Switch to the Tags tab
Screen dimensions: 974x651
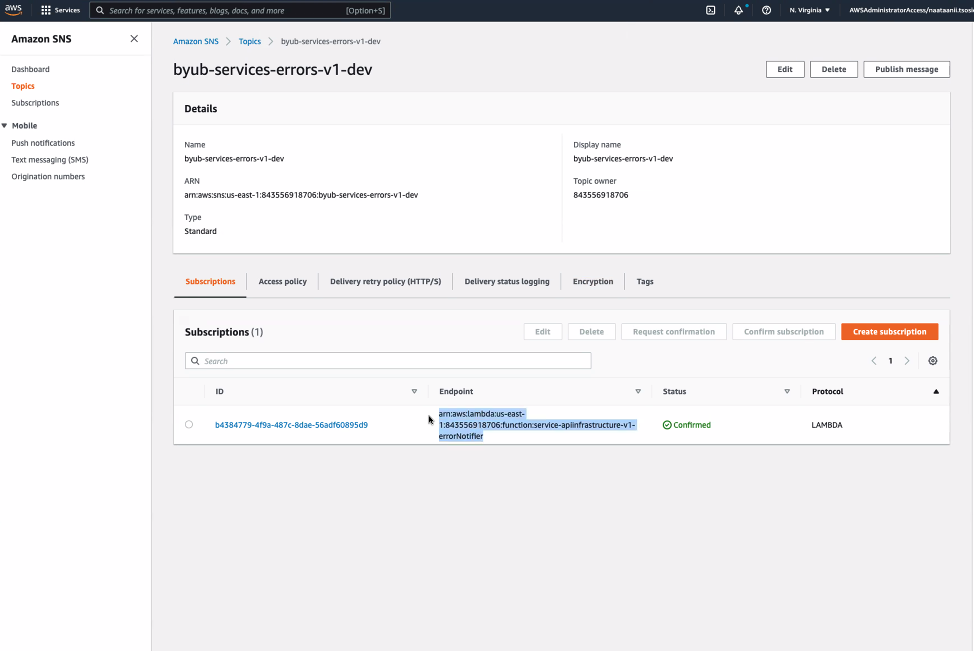(645, 281)
